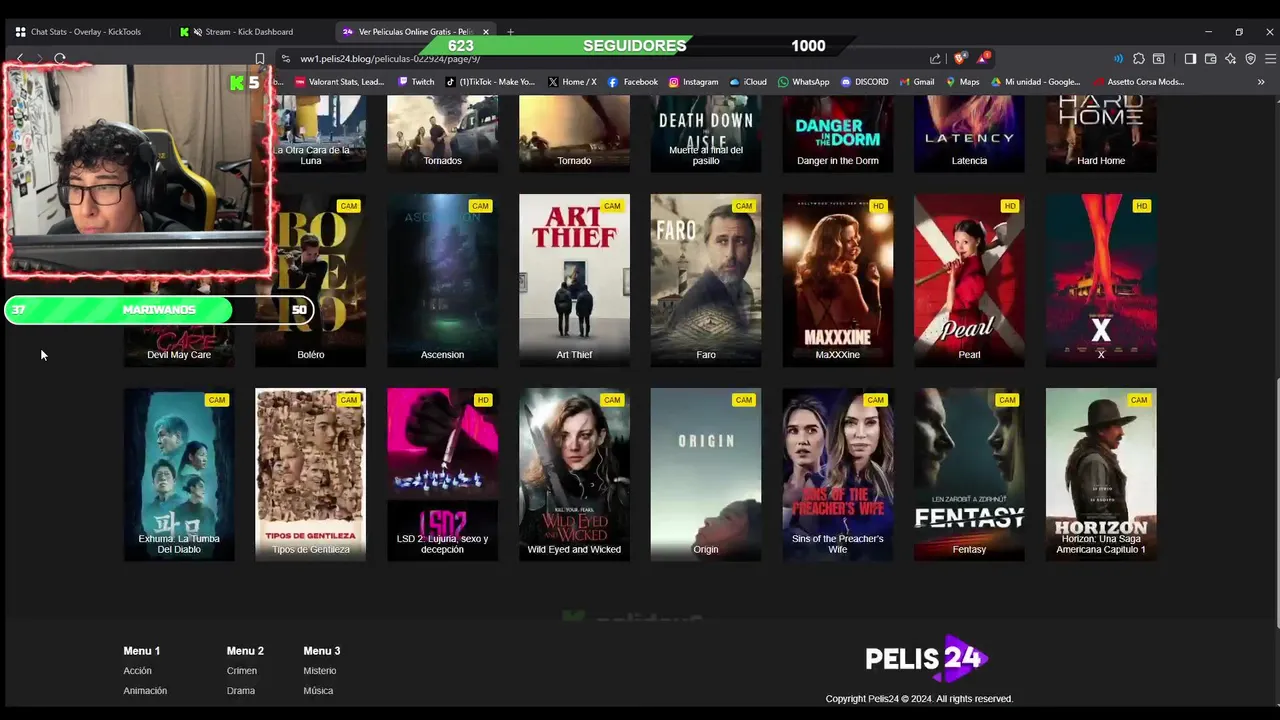Open the Valorant Stats bookmark
This screenshot has height=720, width=1280.
click(x=340, y=82)
